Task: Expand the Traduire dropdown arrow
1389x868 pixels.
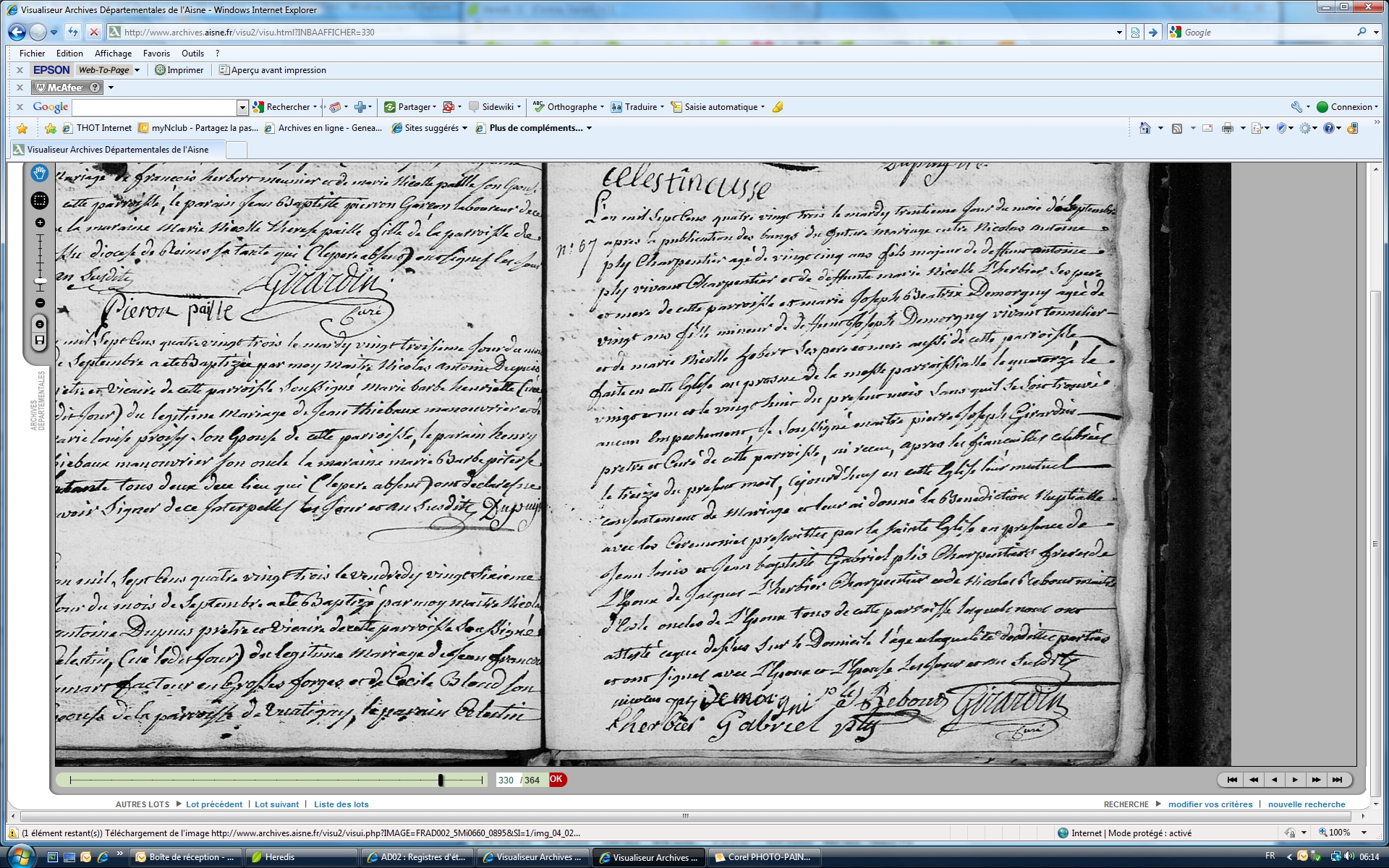Action: pyautogui.click(x=662, y=107)
